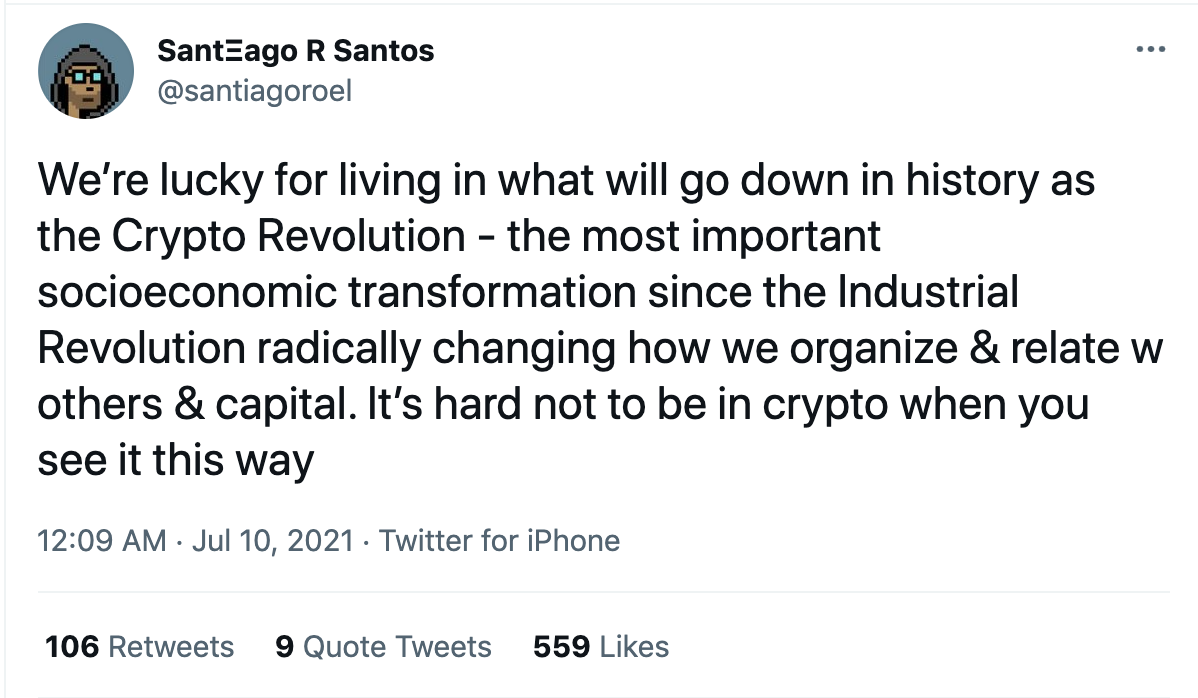Click the 12:09 AM timestamp
This screenshot has width=1198, height=698.
pyautogui.click(x=102, y=541)
